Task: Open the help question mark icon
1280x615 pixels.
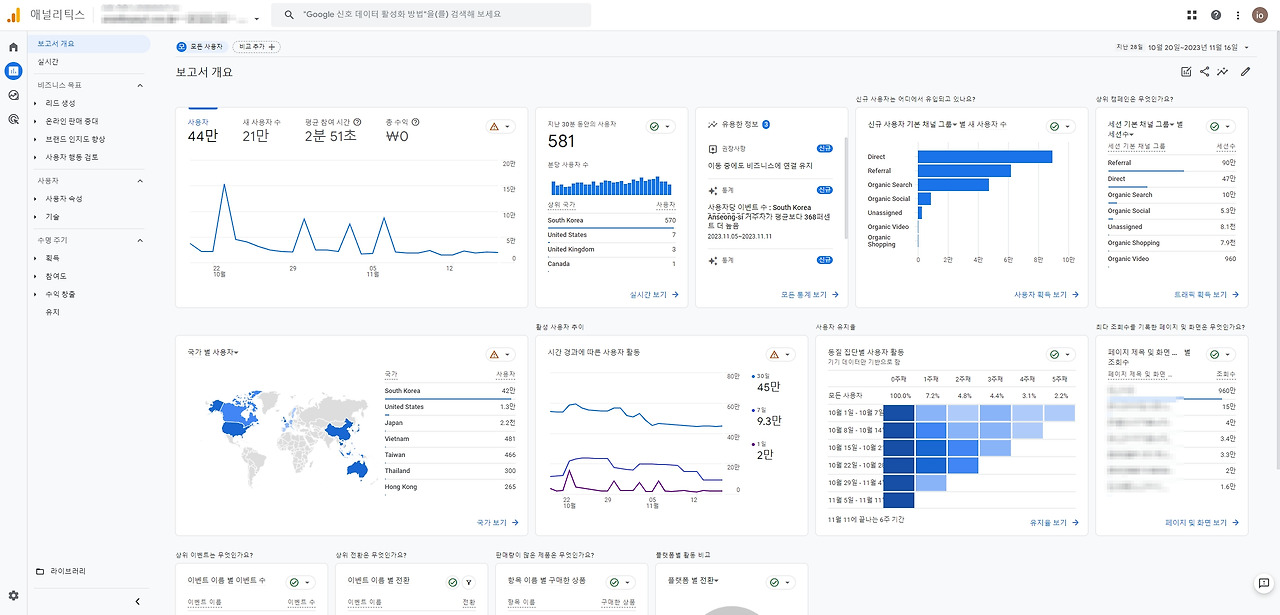Action: pos(1216,15)
